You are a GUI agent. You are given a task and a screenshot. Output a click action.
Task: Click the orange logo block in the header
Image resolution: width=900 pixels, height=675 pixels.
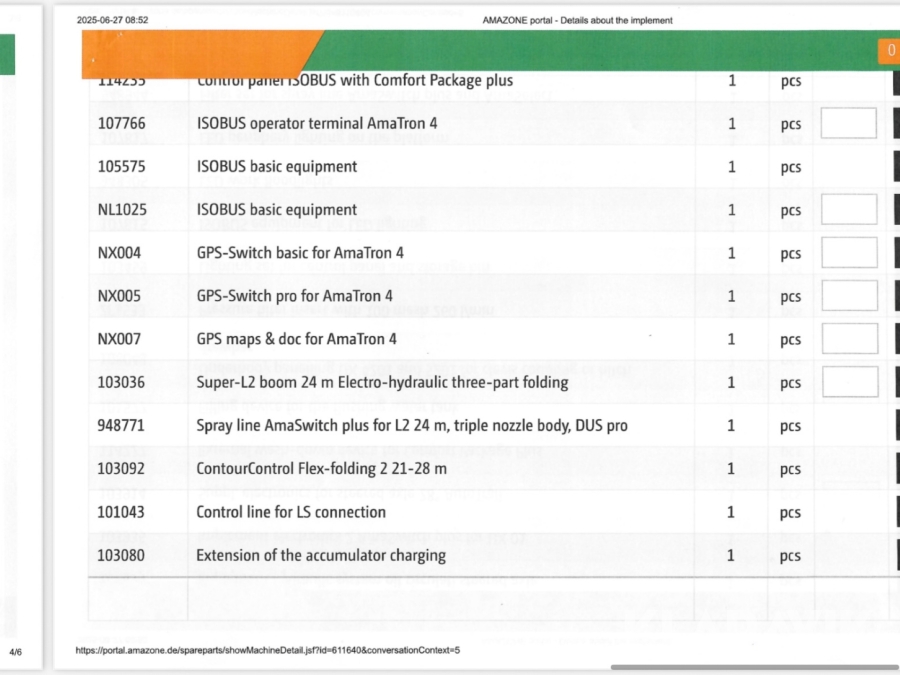tap(200, 52)
